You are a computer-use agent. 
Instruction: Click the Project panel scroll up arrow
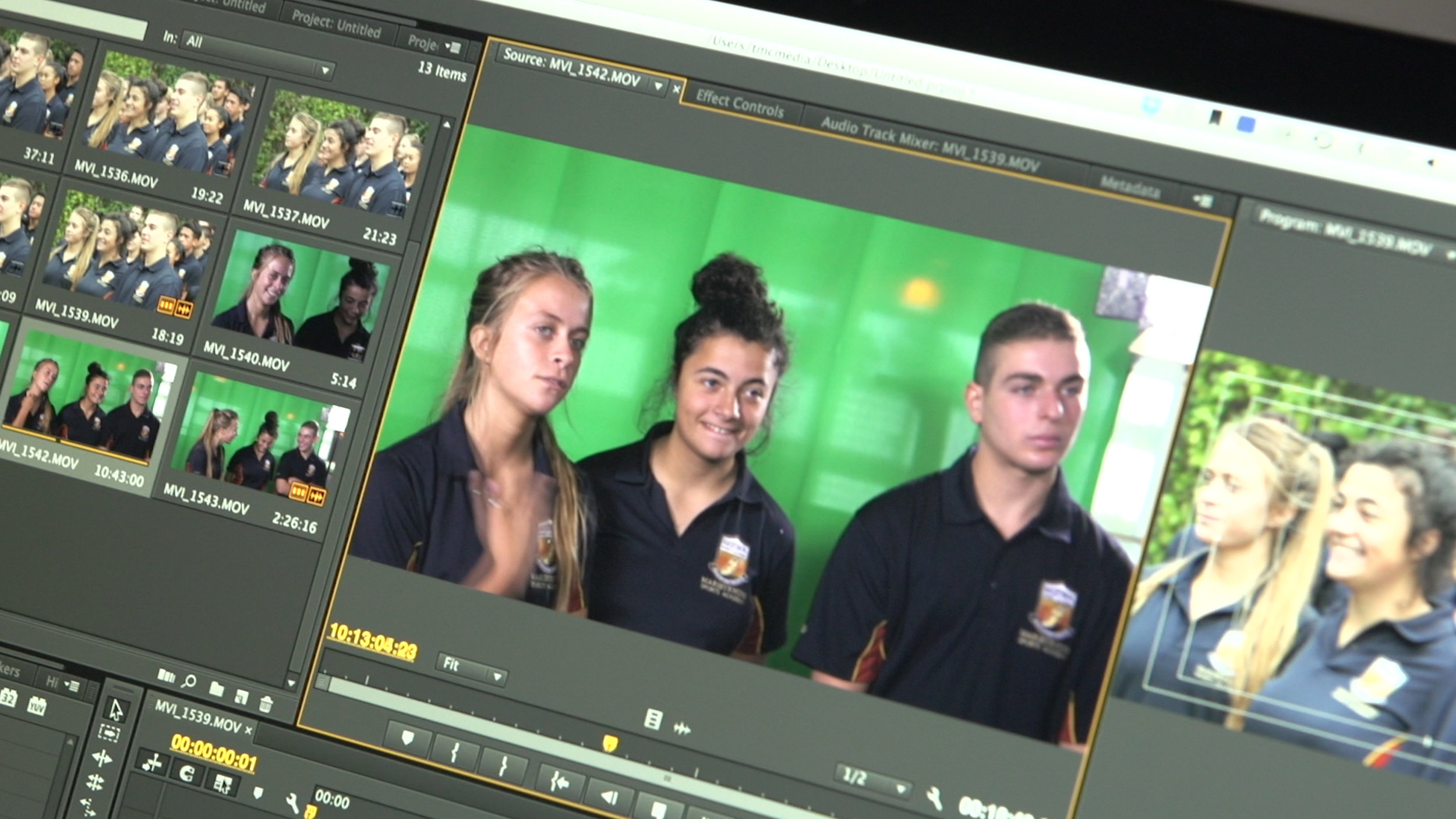click(447, 124)
